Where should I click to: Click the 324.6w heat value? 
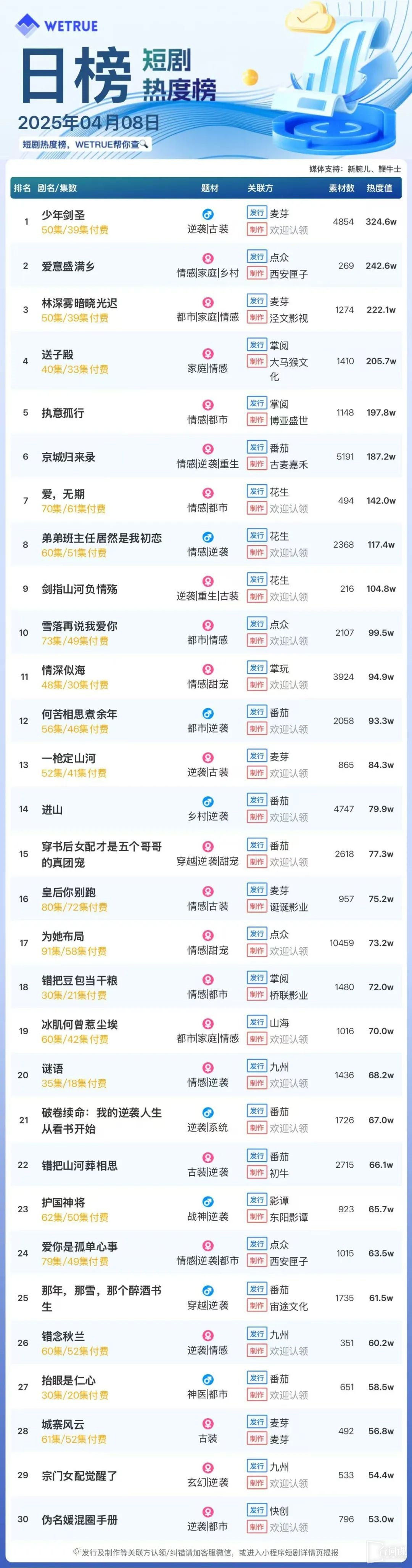pyautogui.click(x=381, y=221)
